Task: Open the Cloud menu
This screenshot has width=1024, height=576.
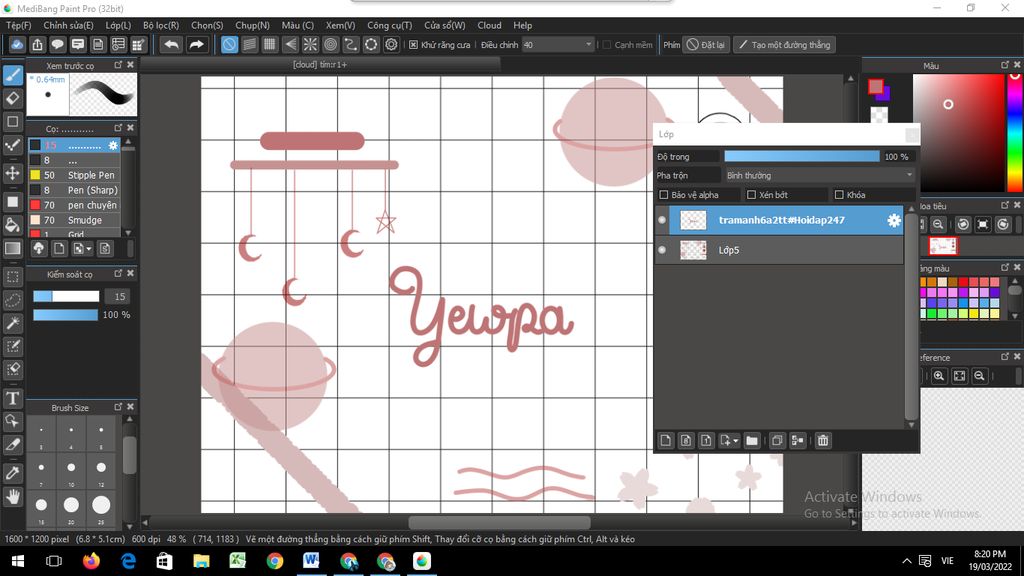Action: [x=489, y=25]
